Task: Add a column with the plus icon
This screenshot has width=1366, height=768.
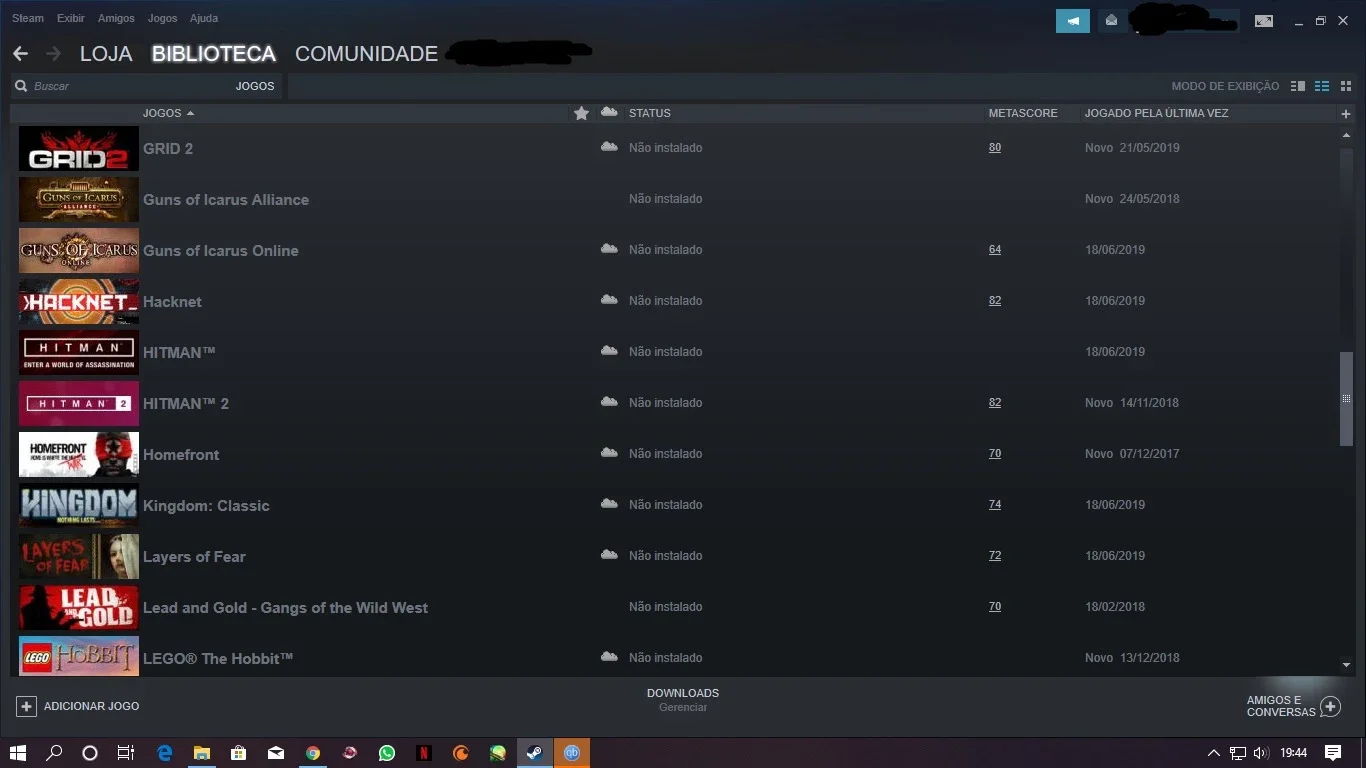Action: point(1346,114)
